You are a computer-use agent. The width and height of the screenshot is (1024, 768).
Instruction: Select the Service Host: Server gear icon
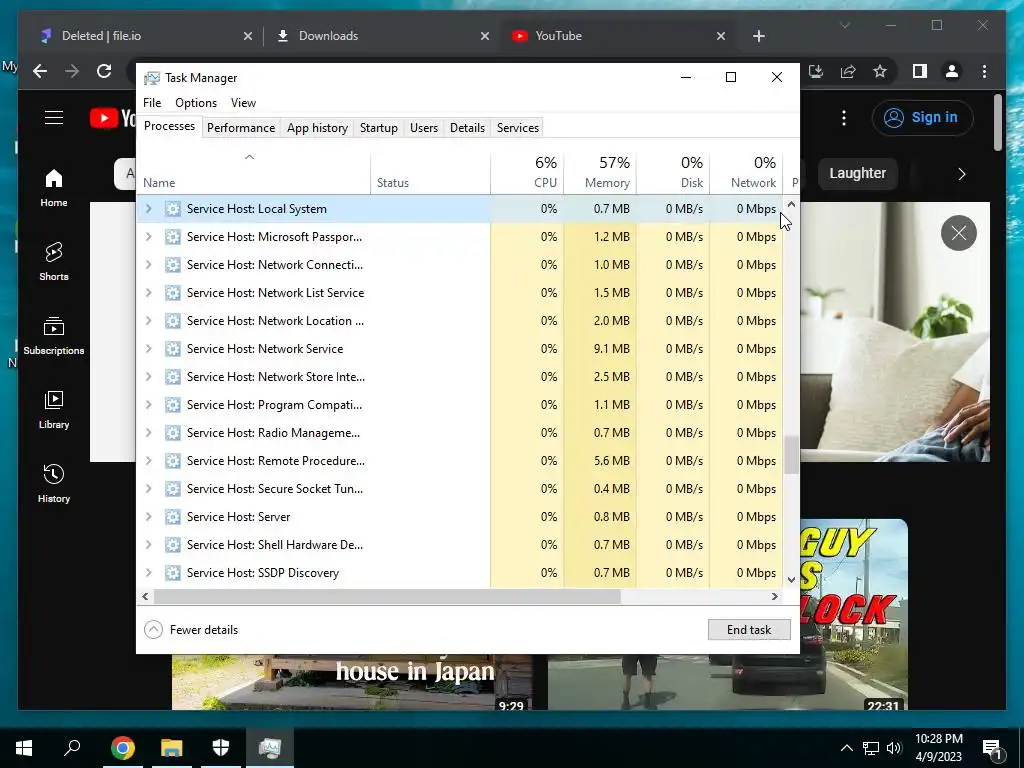pos(172,517)
